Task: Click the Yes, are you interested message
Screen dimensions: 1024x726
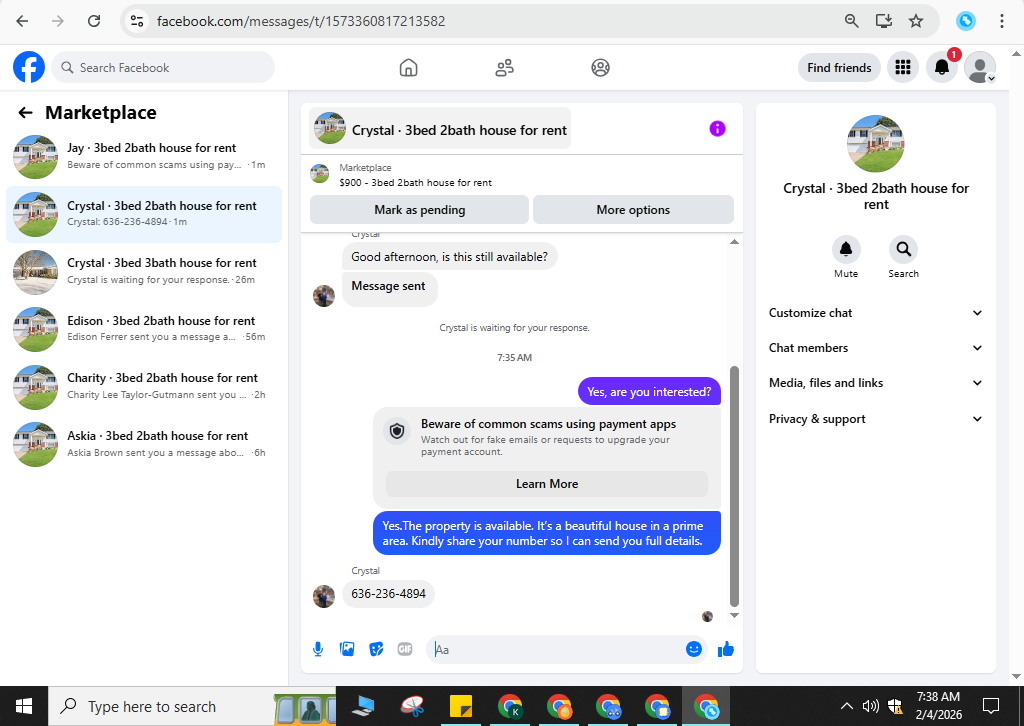Action: click(649, 392)
